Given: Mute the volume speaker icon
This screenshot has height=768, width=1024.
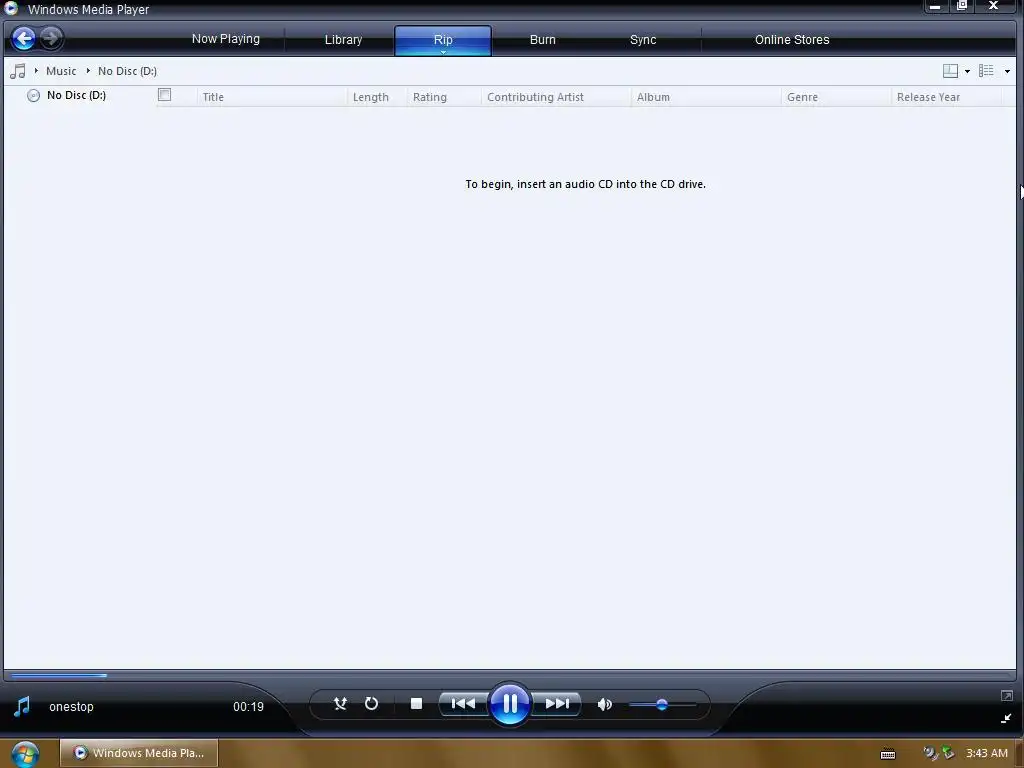Looking at the screenshot, I should point(605,704).
